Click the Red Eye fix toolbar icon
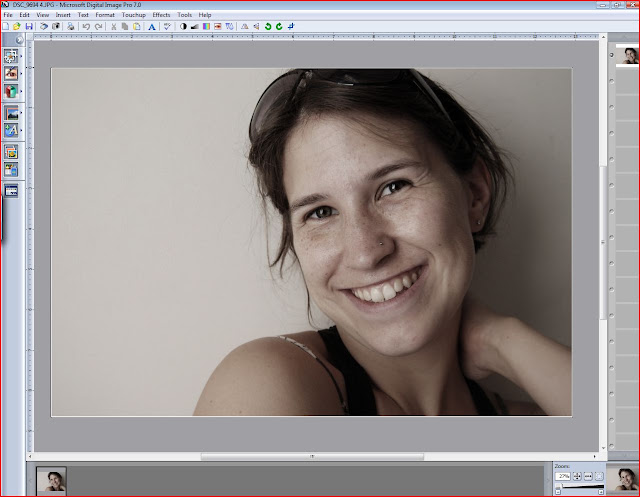Viewport: 640px width, 497px height. pyautogui.click(x=218, y=27)
